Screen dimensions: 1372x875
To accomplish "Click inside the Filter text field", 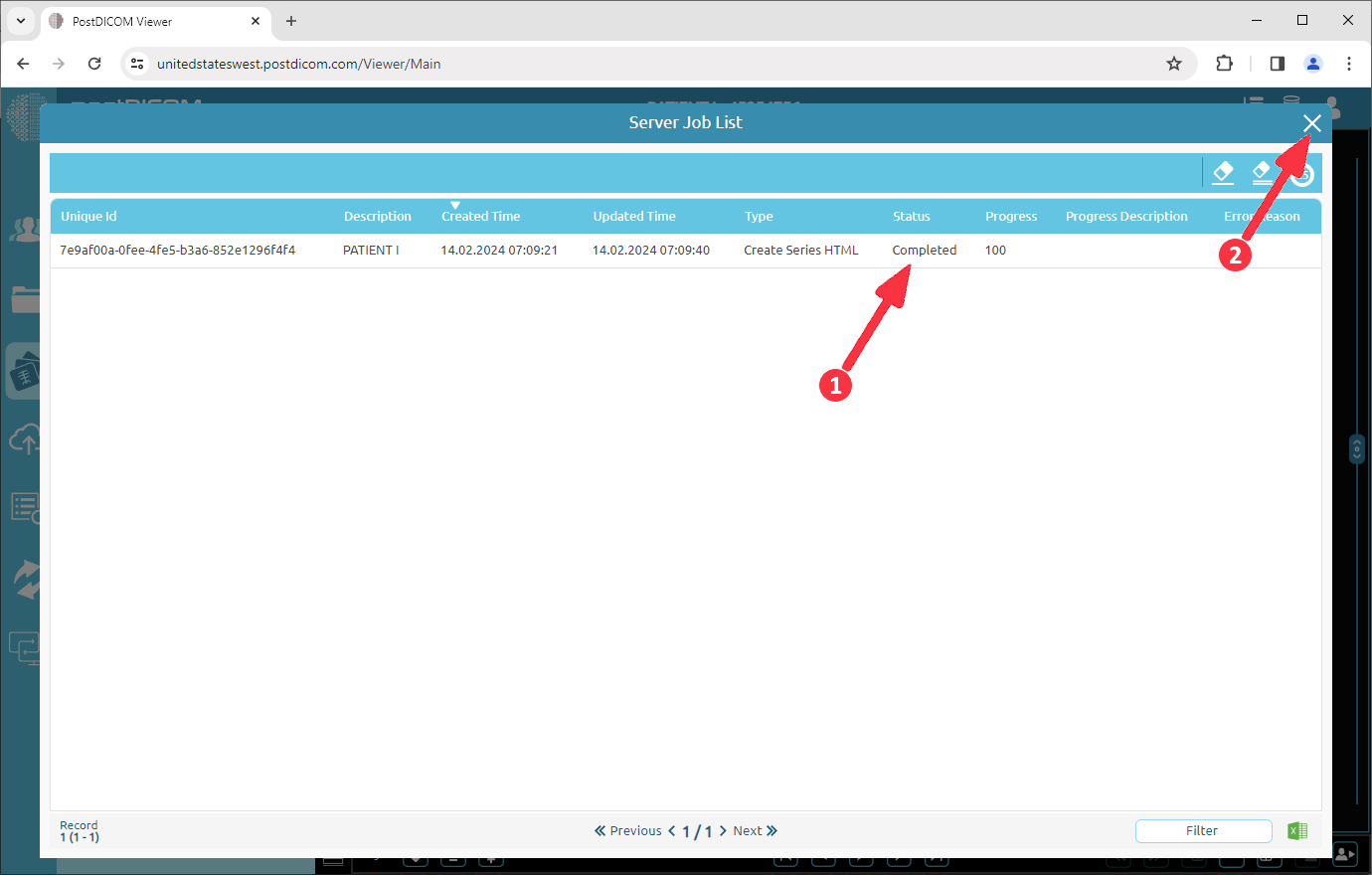I will [x=1202, y=830].
